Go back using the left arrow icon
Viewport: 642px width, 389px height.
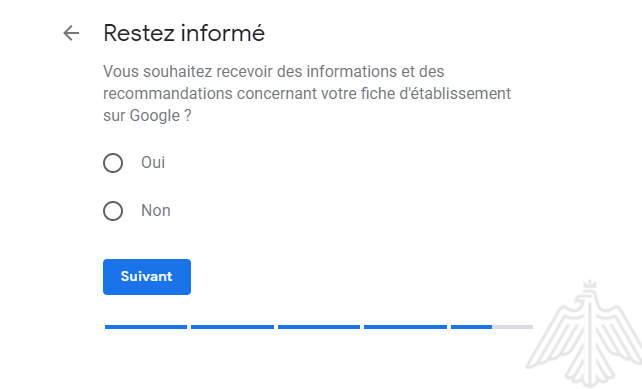click(71, 33)
